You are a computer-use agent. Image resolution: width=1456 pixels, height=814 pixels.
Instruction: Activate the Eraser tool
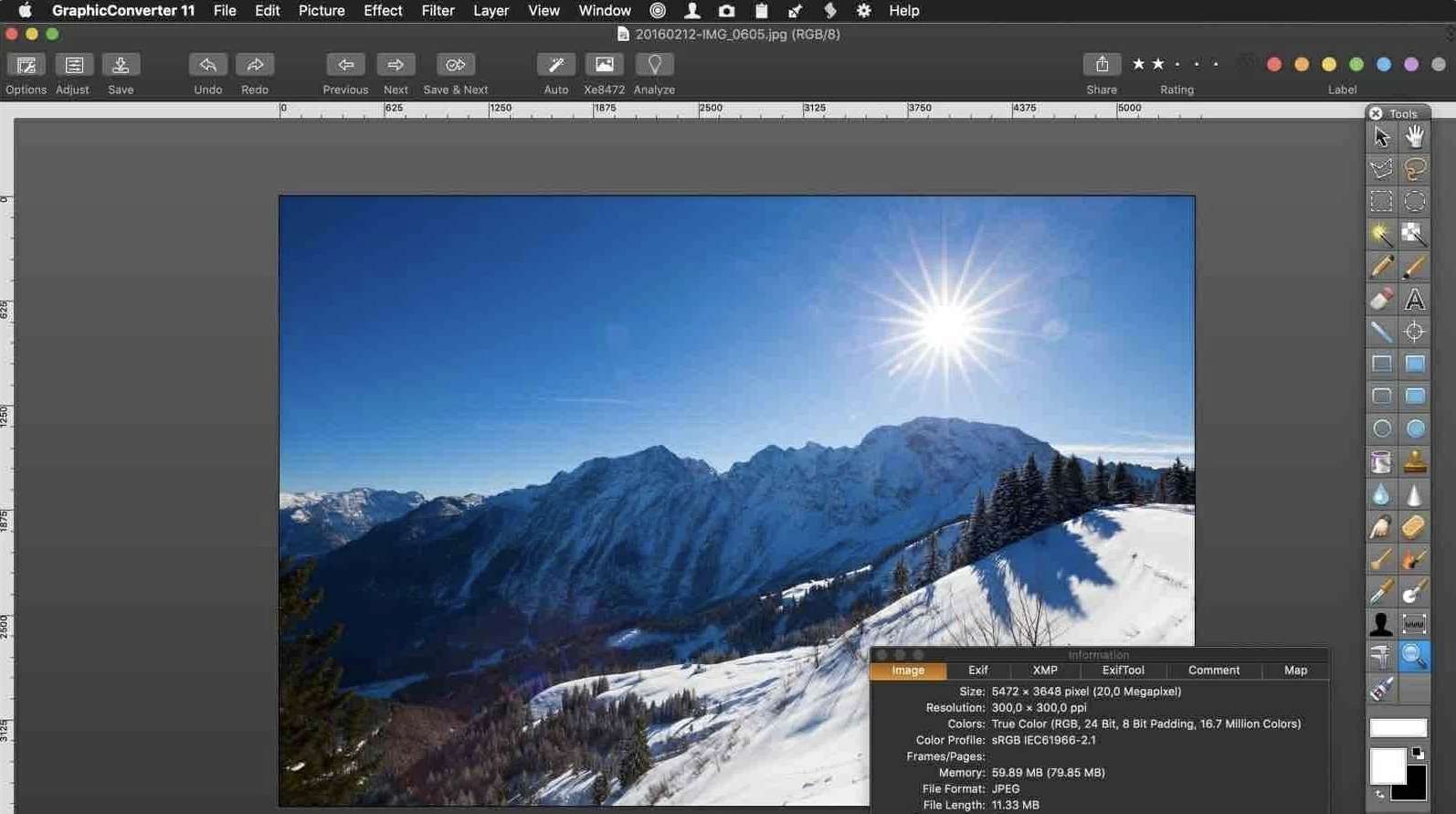(x=1381, y=299)
